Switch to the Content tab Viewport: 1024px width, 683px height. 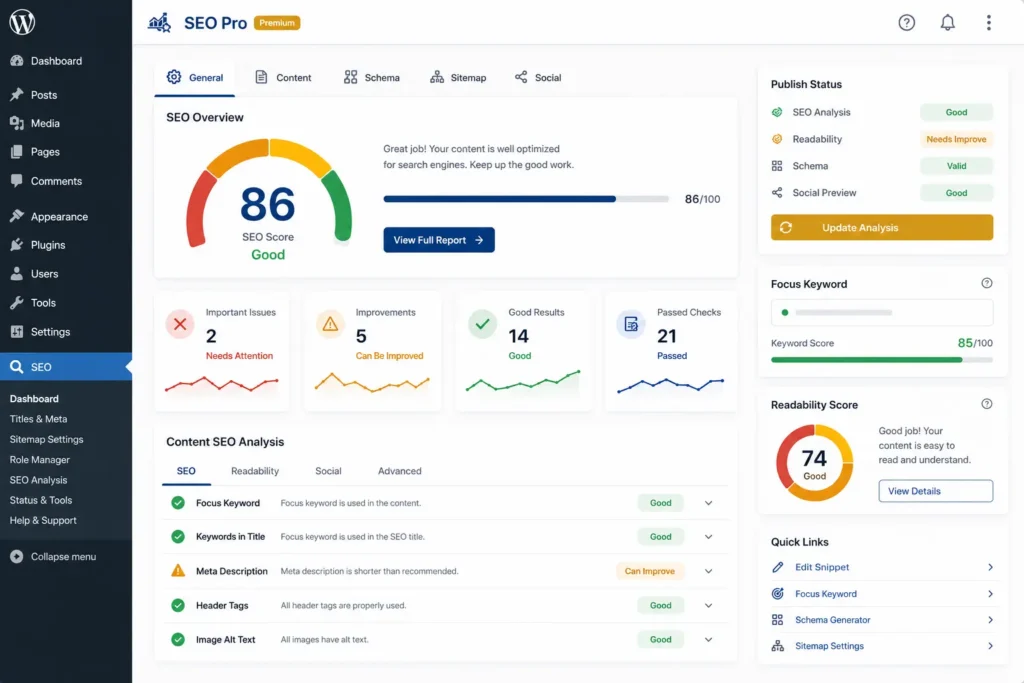pos(283,78)
